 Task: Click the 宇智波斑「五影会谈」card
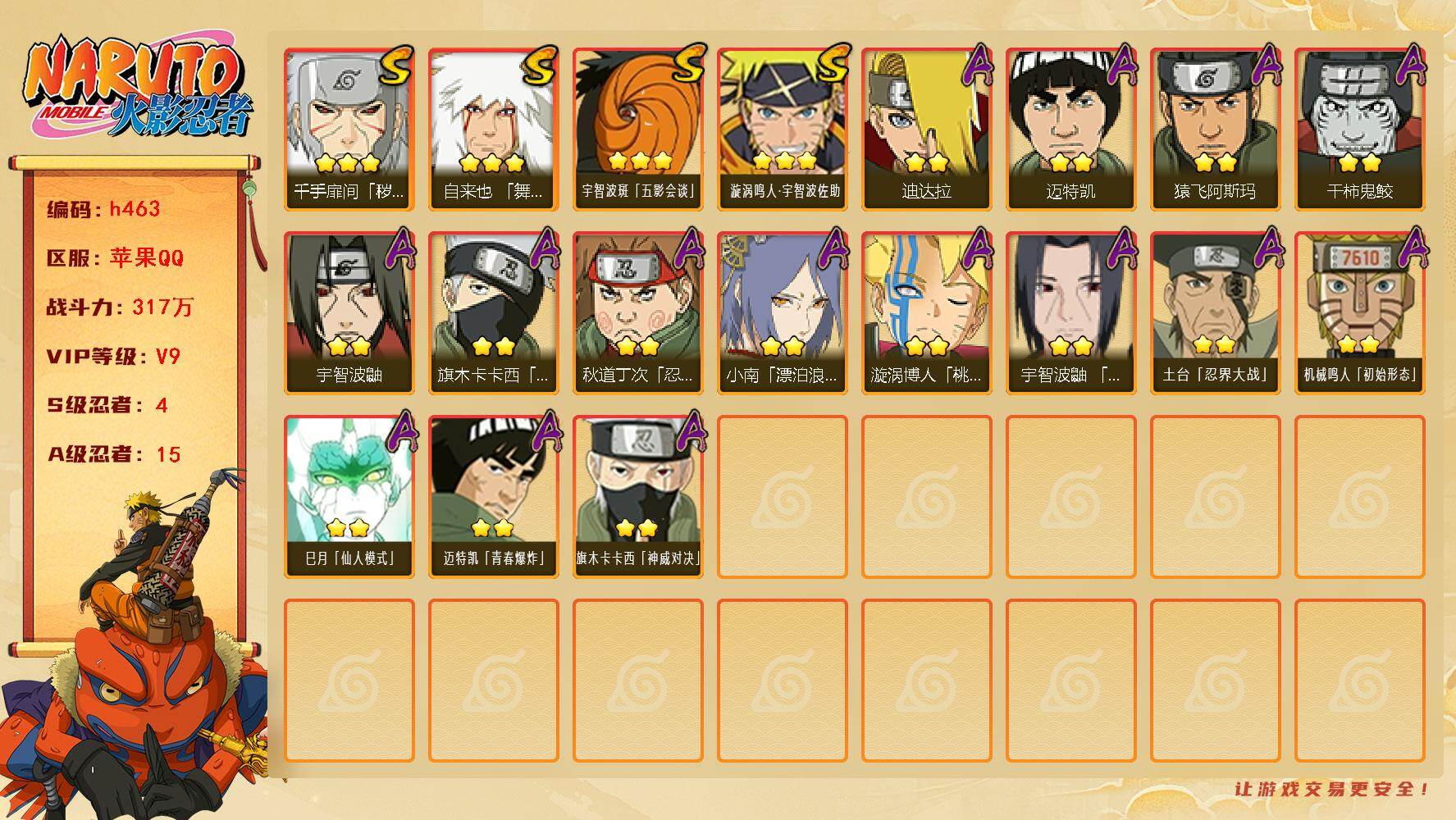(637, 130)
